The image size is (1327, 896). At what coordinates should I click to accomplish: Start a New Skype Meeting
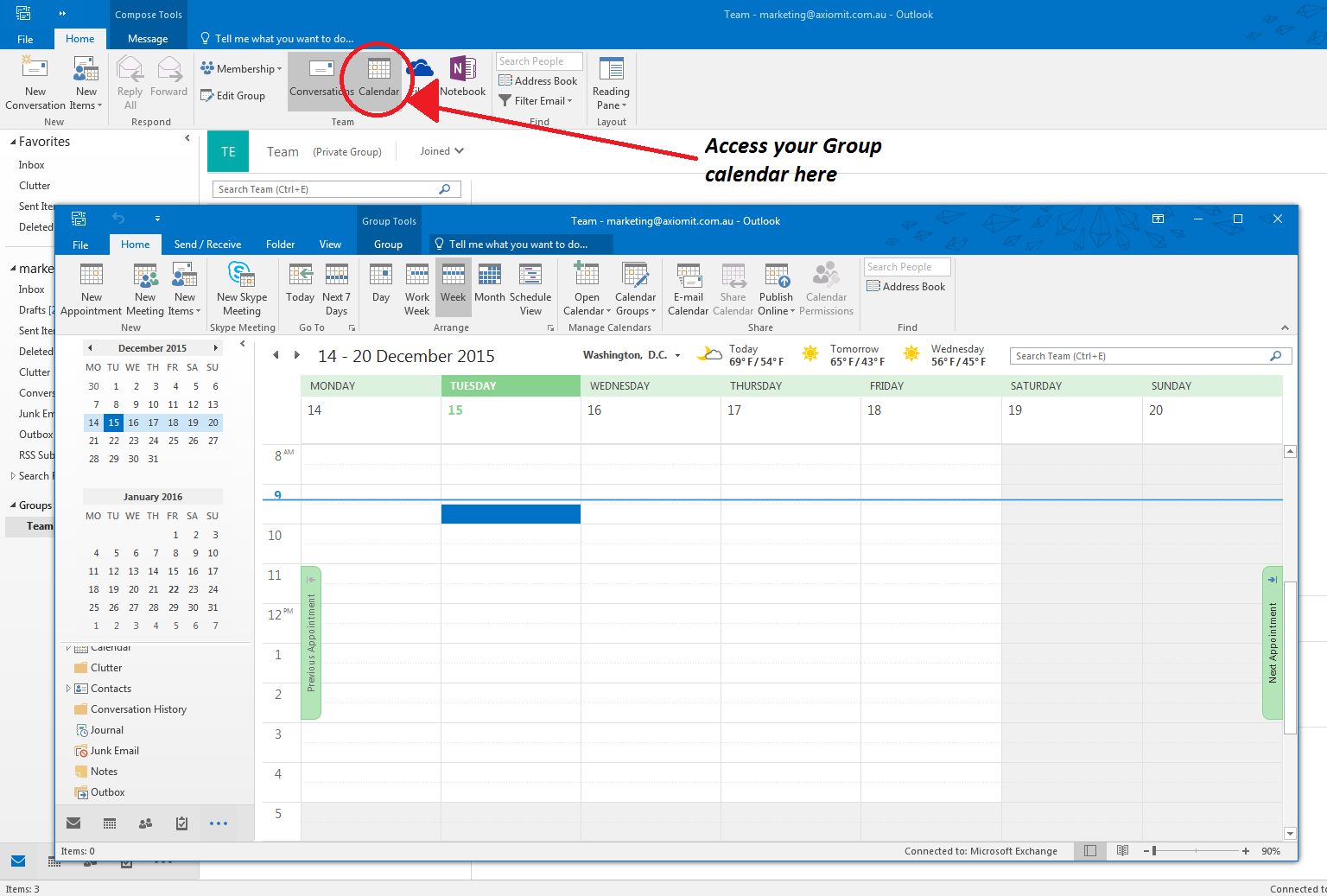242,289
